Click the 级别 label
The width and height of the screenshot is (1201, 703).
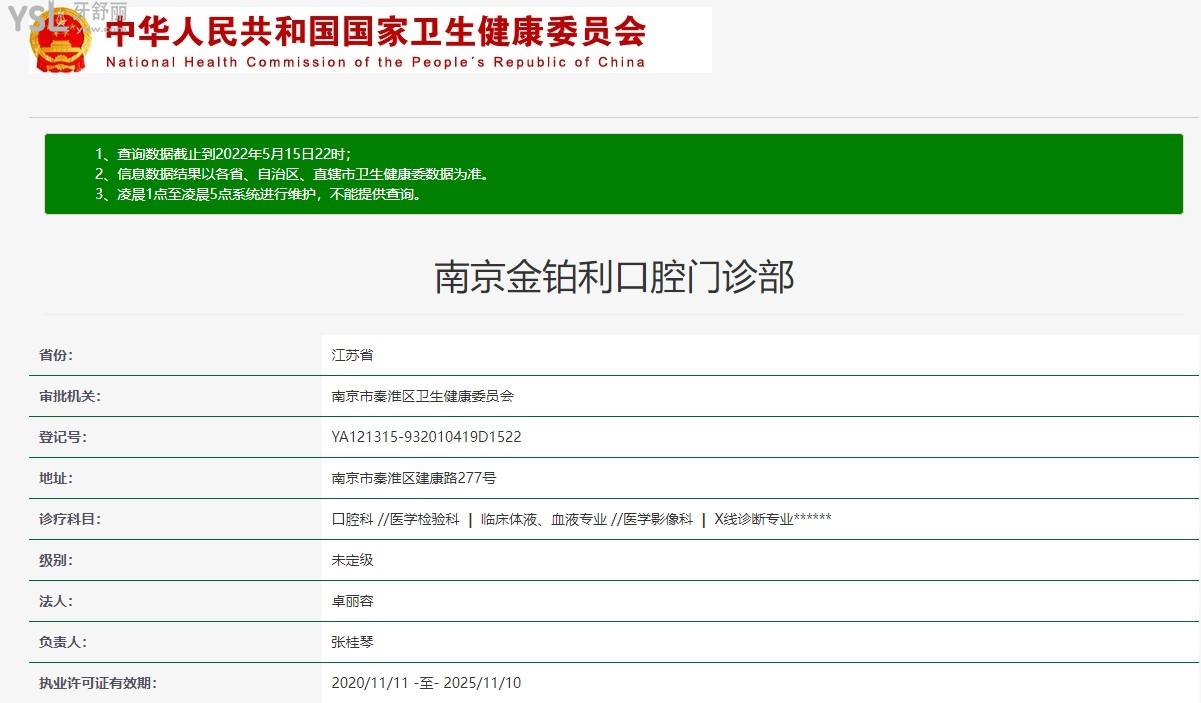pos(56,560)
